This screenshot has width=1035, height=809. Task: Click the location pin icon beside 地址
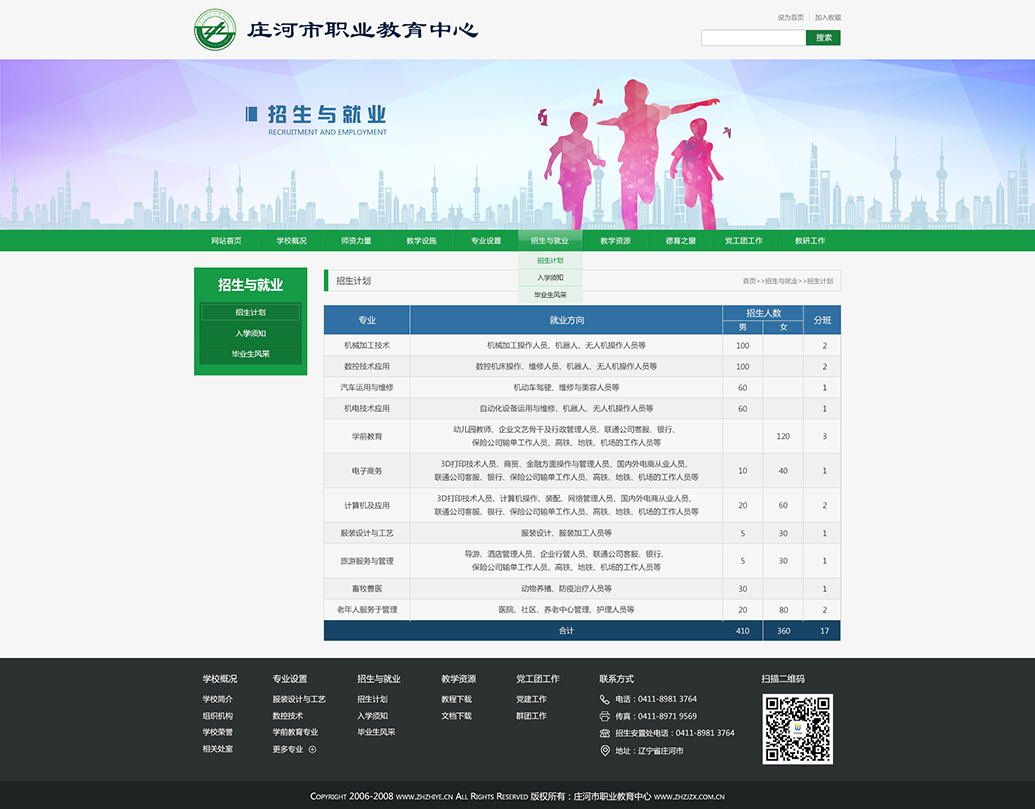[605, 750]
